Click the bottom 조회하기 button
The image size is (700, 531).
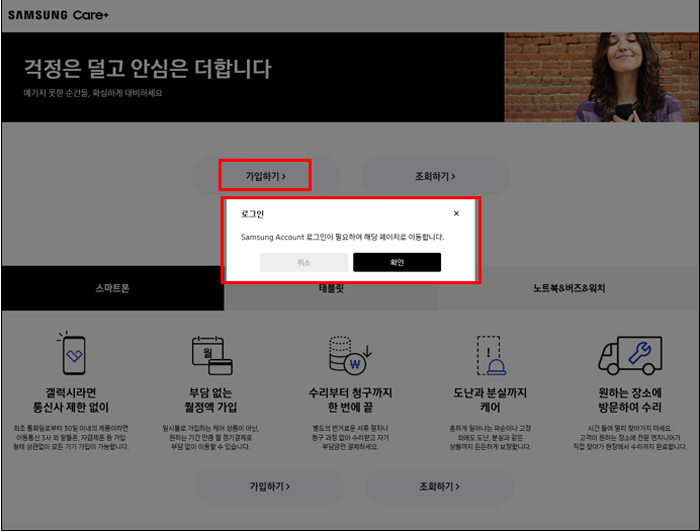(439, 486)
